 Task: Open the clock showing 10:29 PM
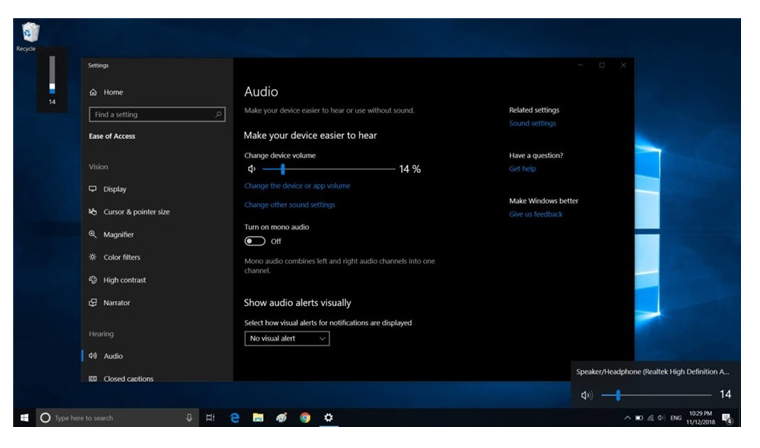(x=700, y=418)
